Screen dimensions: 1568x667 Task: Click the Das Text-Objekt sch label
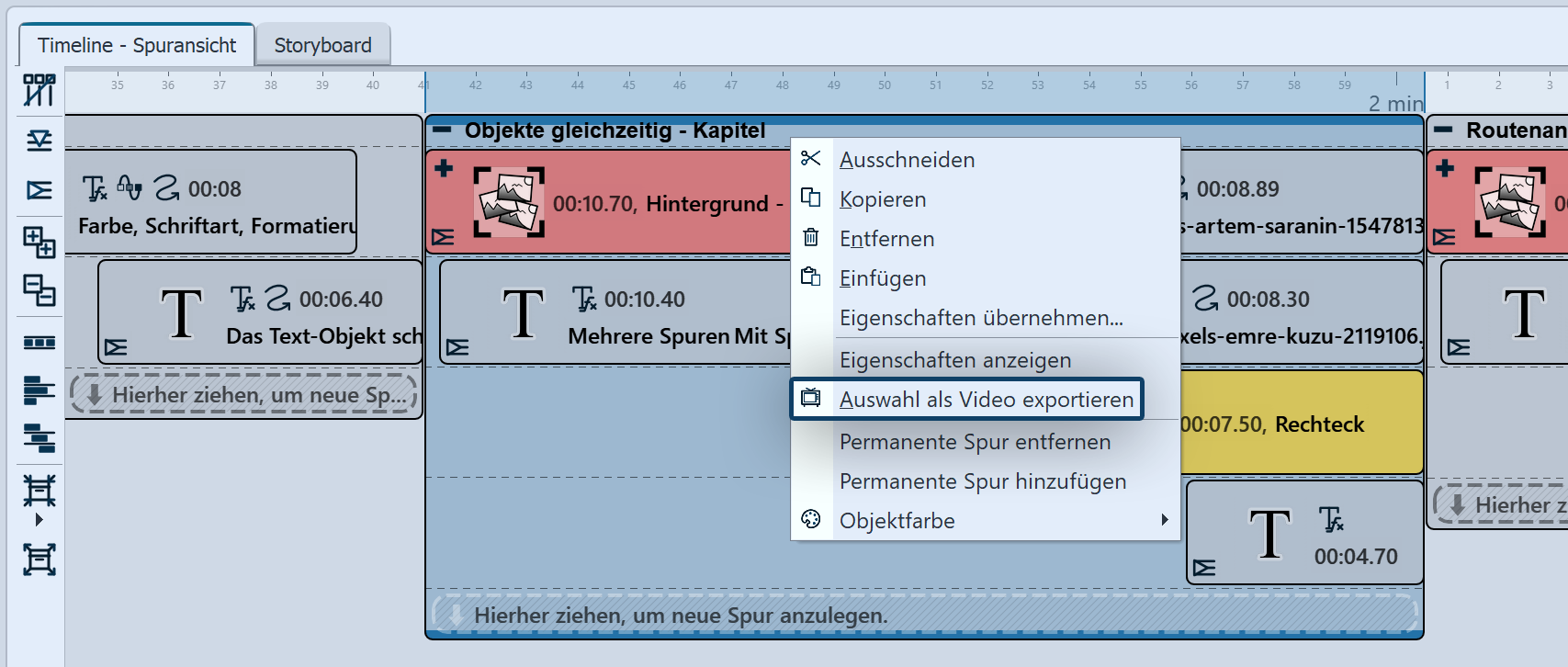(324, 336)
